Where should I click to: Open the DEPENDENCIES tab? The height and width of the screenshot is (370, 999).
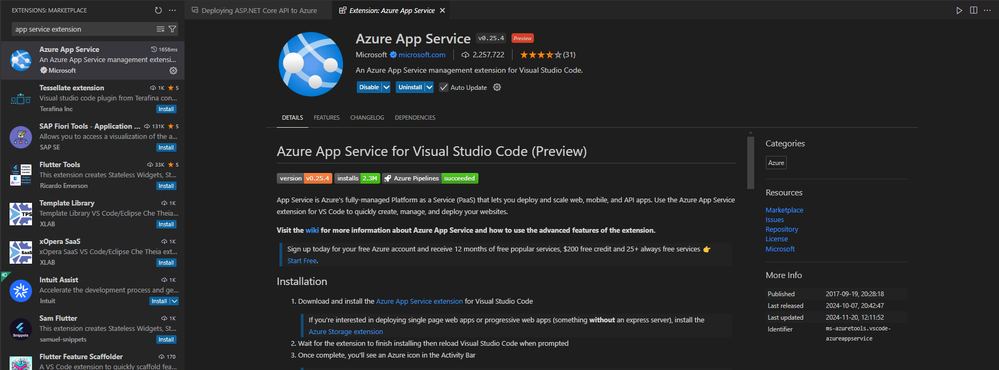415,118
